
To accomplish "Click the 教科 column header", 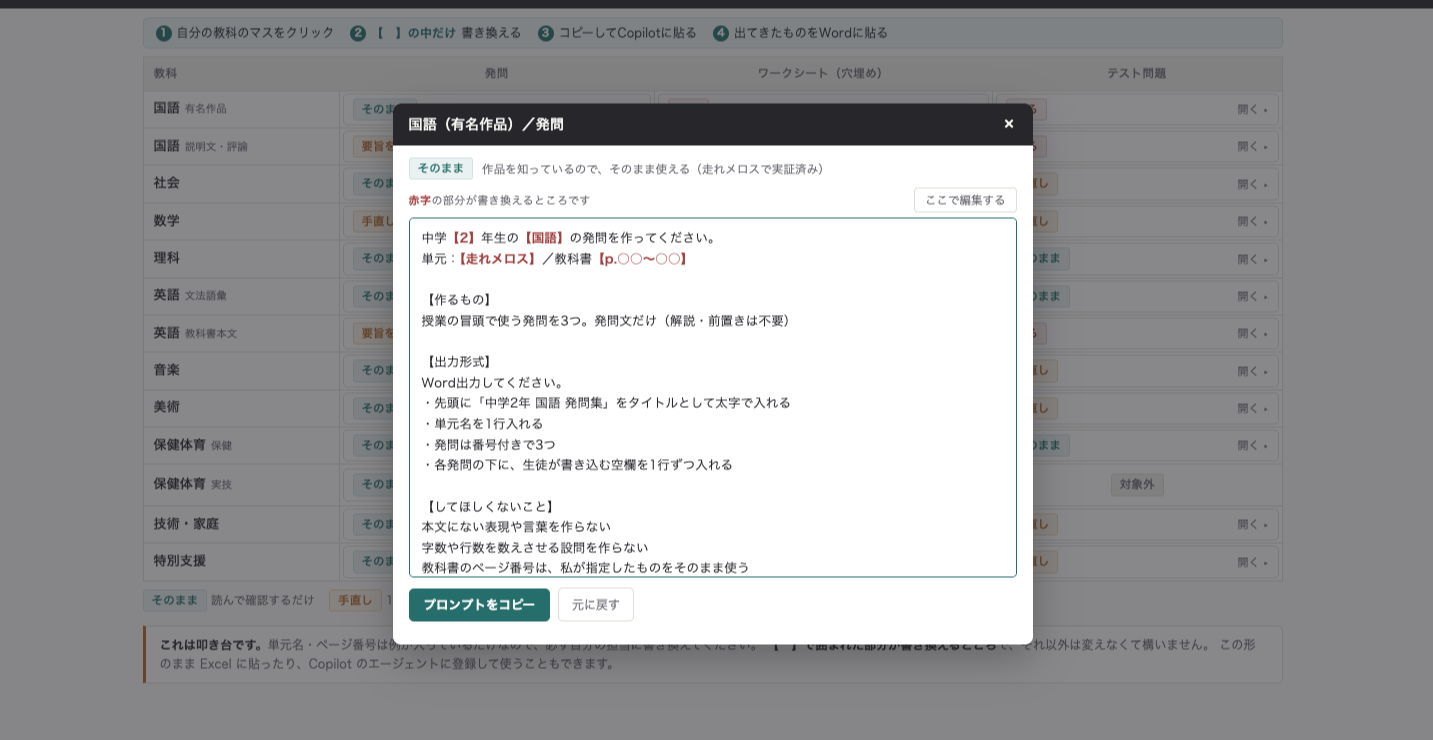I will (x=165, y=73).
